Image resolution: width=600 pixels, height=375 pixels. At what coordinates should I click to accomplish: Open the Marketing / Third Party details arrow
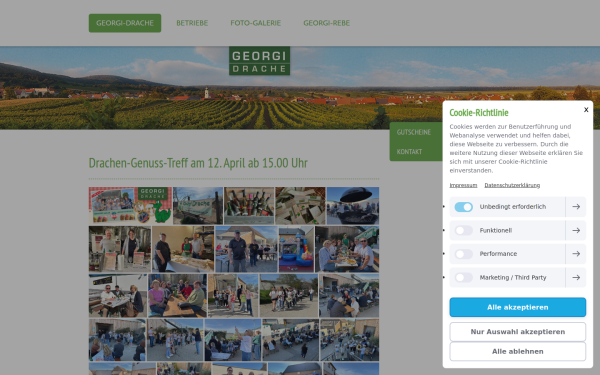click(x=576, y=277)
